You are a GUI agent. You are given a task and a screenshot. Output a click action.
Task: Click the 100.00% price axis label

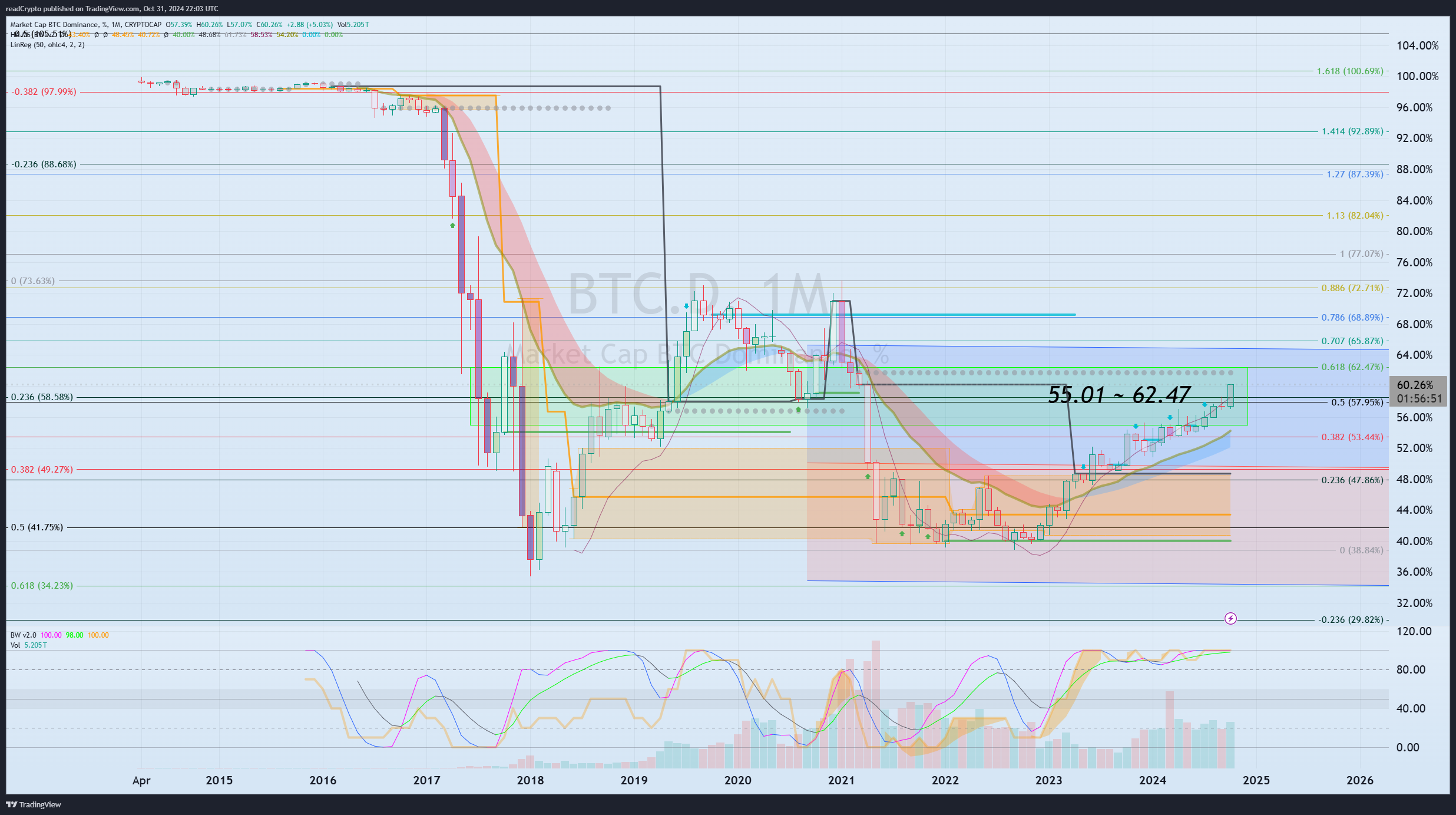pos(1417,77)
